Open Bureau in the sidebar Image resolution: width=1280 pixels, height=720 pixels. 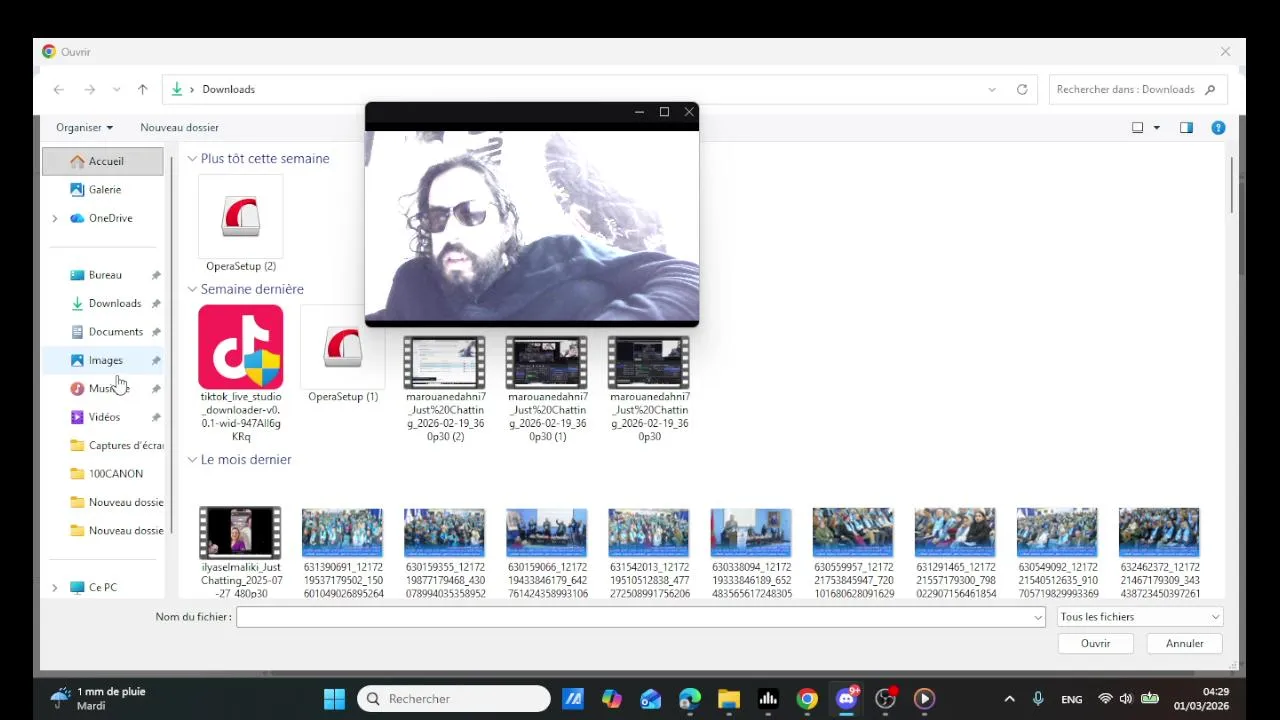[x=105, y=275]
